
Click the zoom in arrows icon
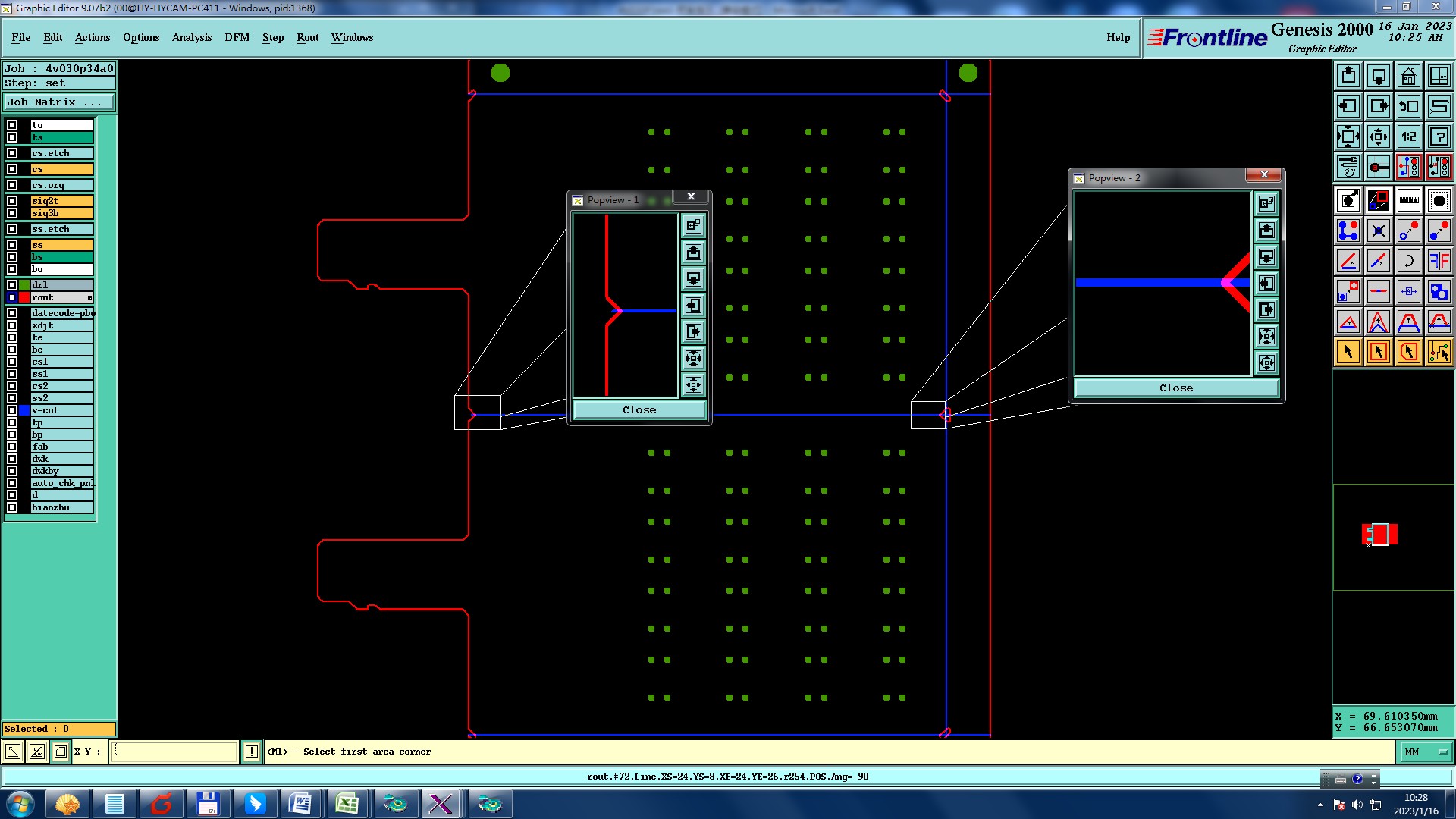click(1348, 136)
